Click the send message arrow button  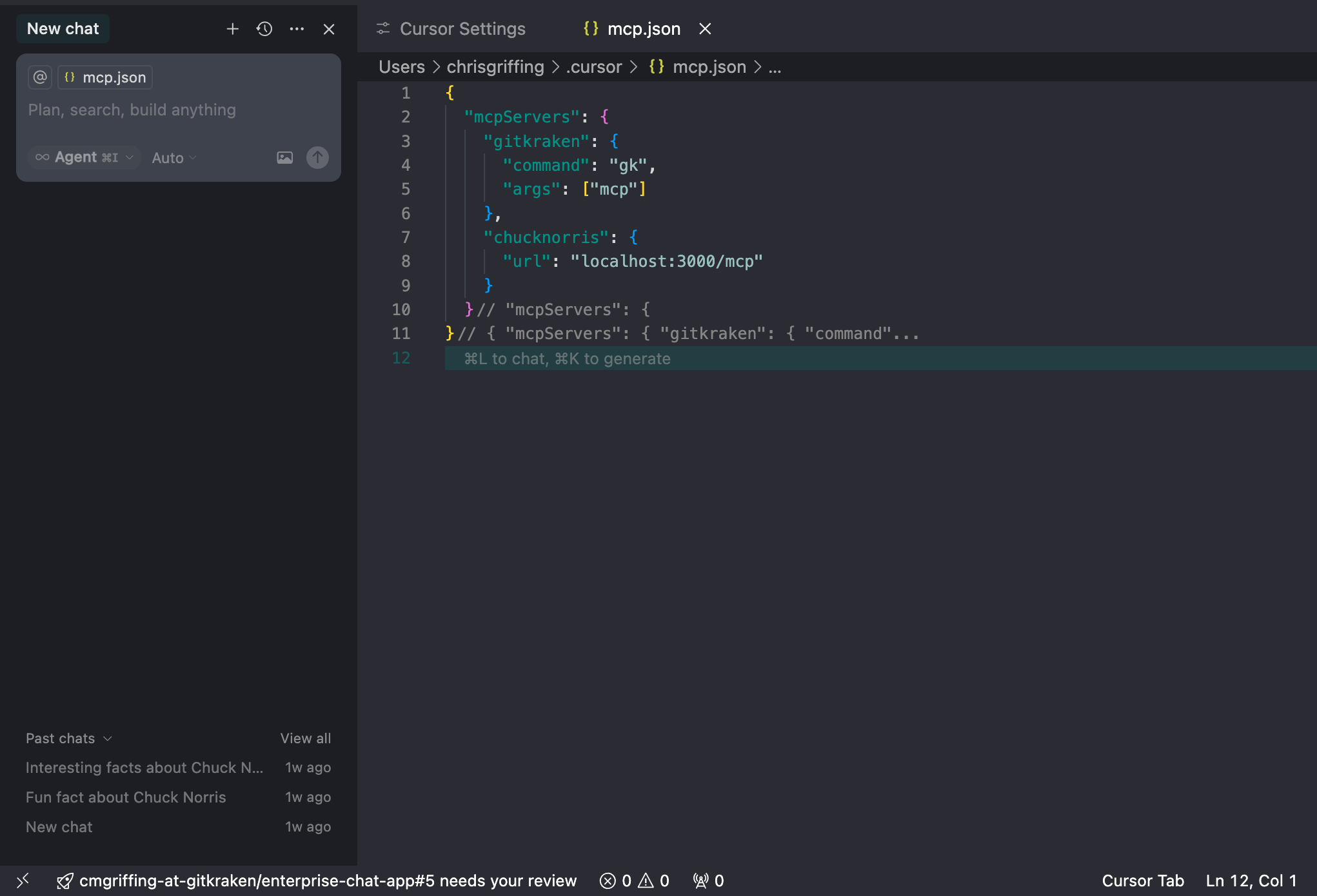tap(317, 157)
